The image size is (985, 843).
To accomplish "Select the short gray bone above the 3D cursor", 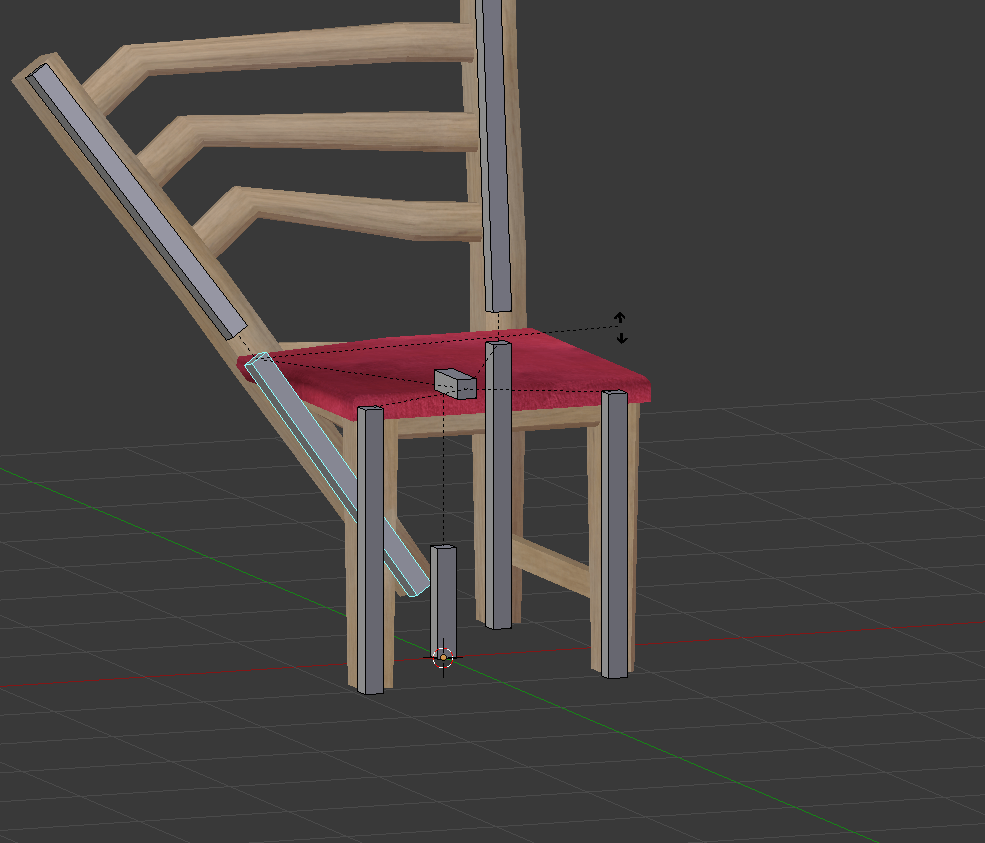I will (443, 596).
